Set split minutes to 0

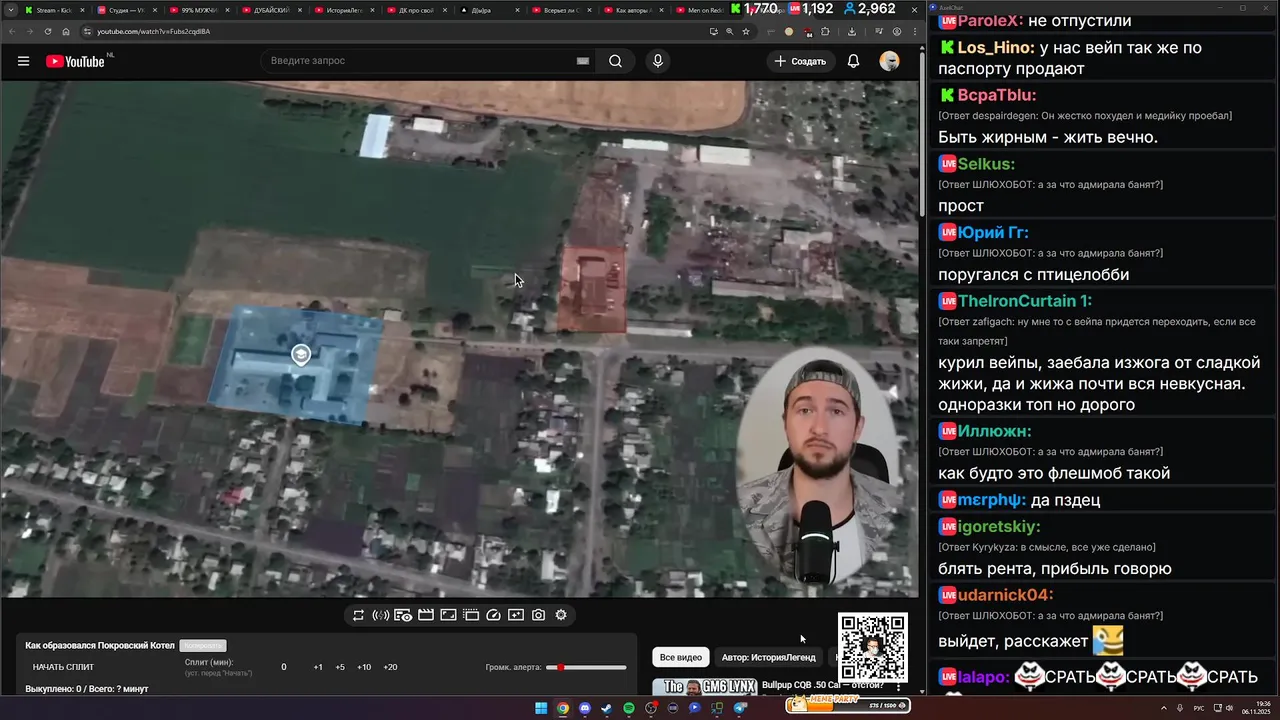[283, 667]
